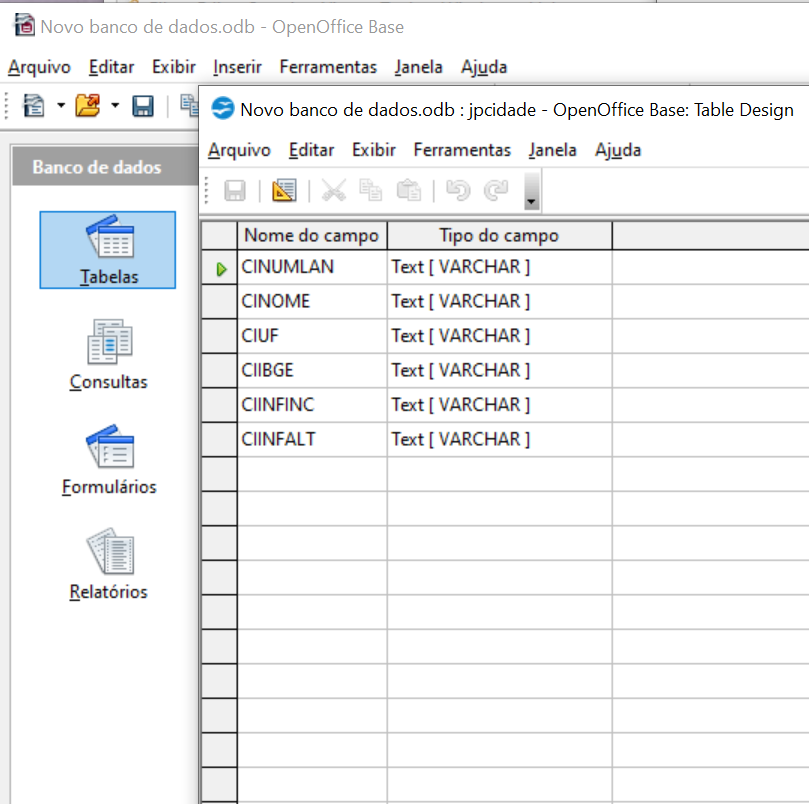Expand the New document dropdown arrow
Viewport: 809px width, 804px height.
(61, 106)
